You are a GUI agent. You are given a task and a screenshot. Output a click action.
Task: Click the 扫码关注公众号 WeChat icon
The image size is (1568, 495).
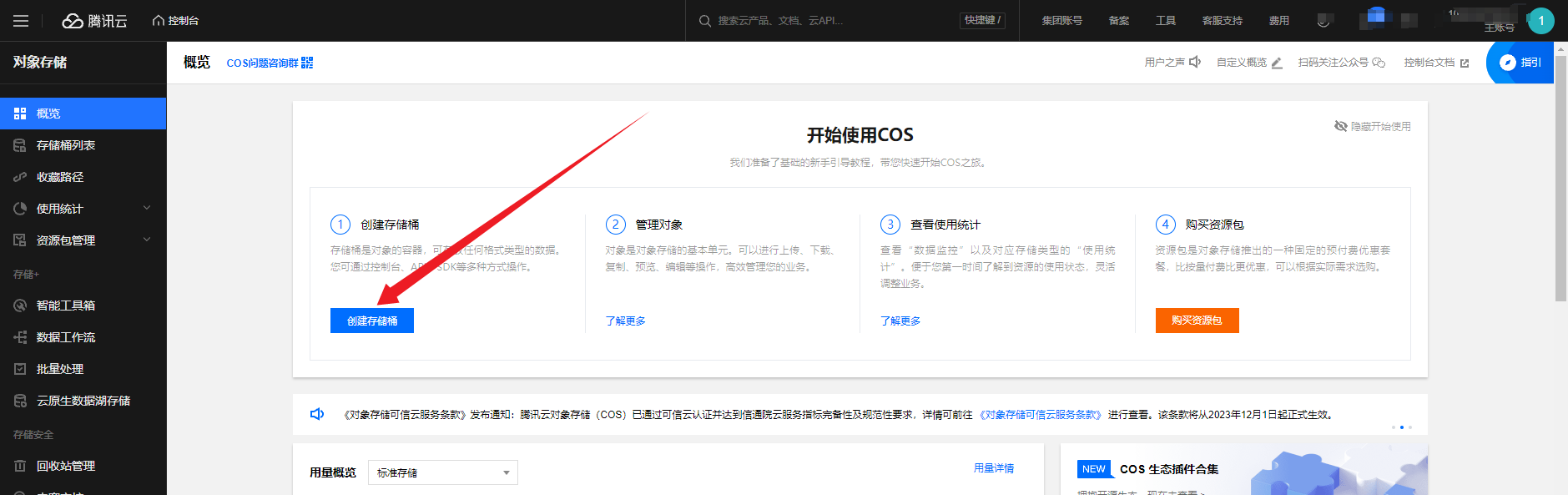[1379, 63]
